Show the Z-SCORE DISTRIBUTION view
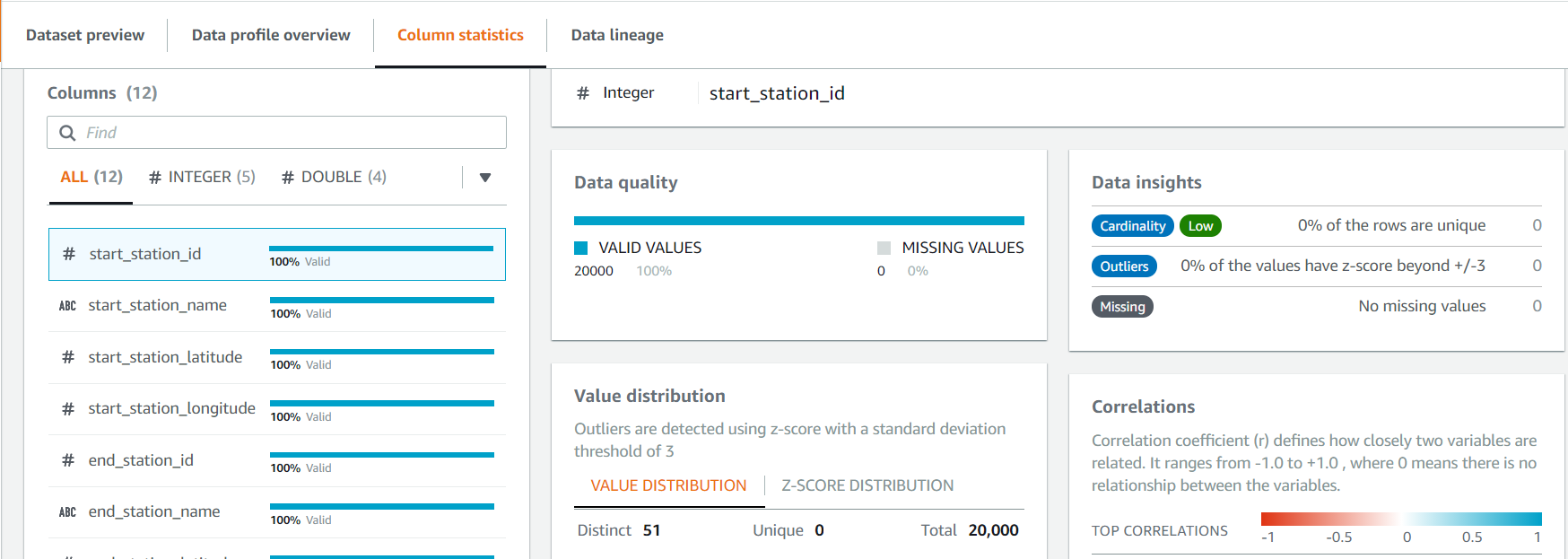Image resolution: width=1568 pixels, height=559 pixels. tap(867, 485)
